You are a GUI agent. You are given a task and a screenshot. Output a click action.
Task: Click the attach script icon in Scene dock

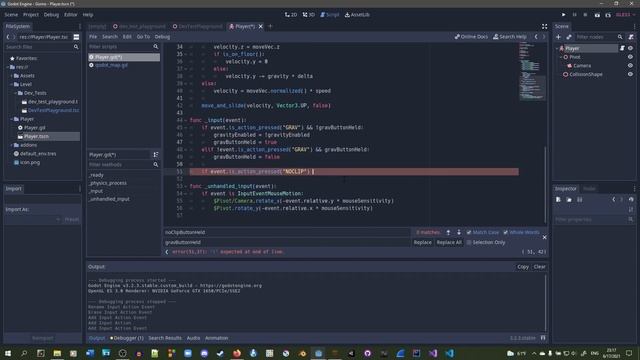tap(631, 37)
